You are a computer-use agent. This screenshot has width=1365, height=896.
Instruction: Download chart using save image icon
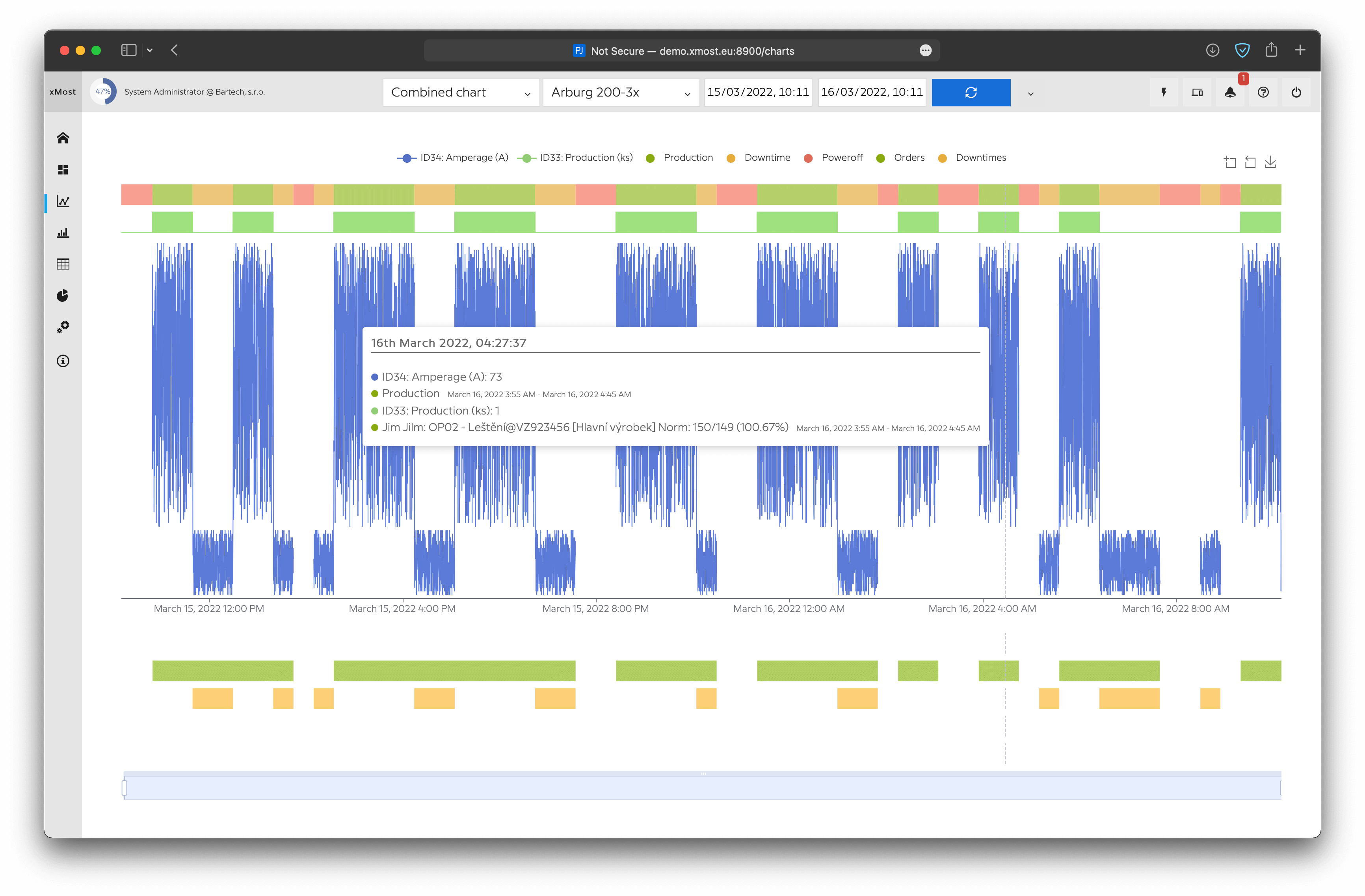1270,162
